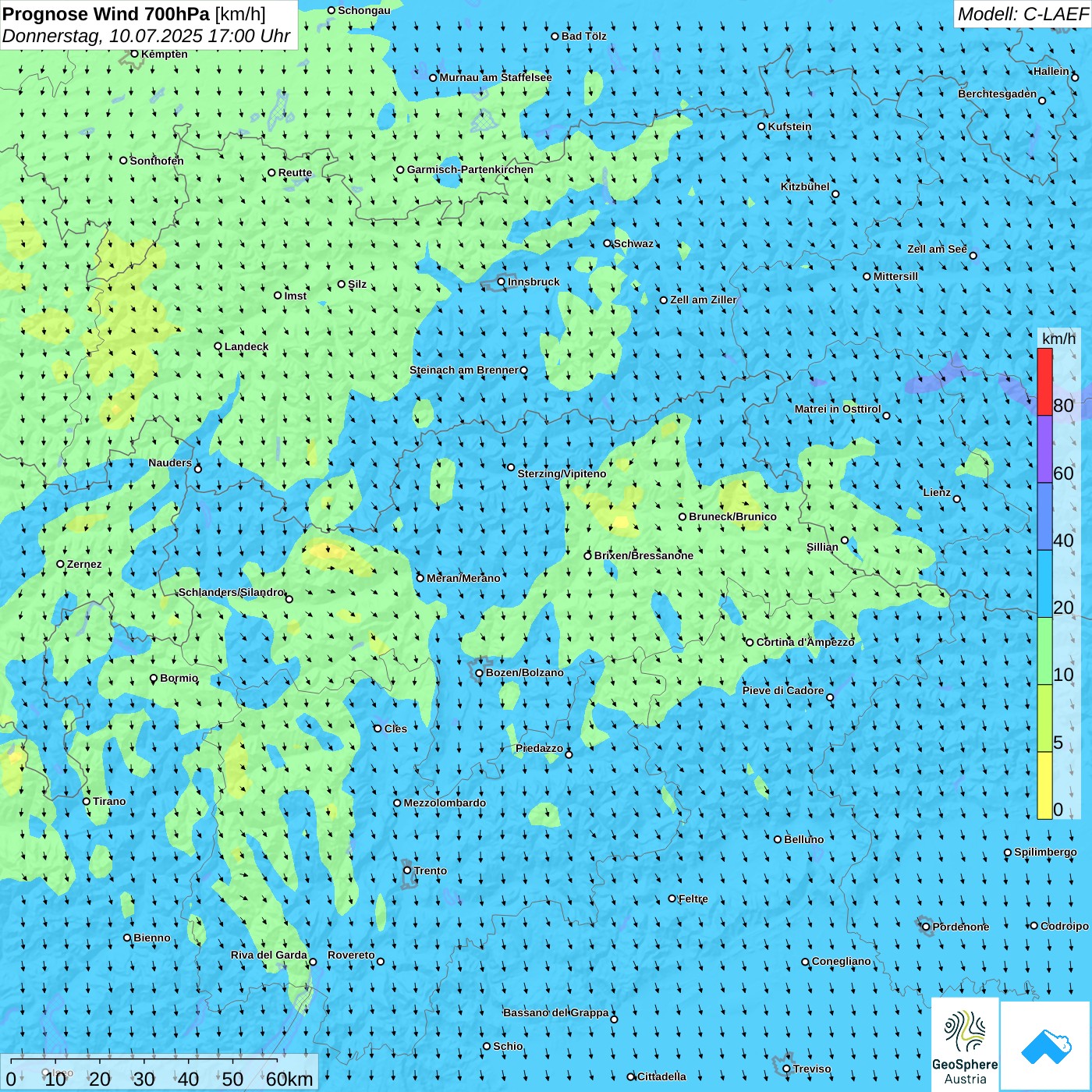Viewport: 1092px width, 1092px height.
Task: Select the Innsbruck city label
Action: [534, 282]
